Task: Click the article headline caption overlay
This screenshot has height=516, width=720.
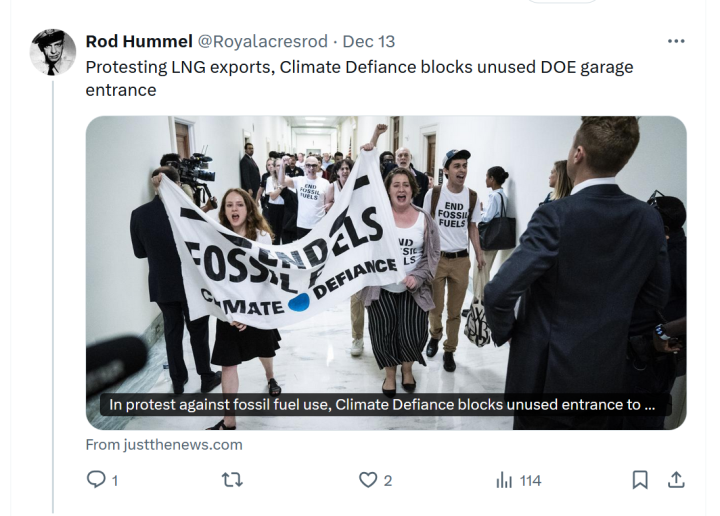Action: (384, 405)
